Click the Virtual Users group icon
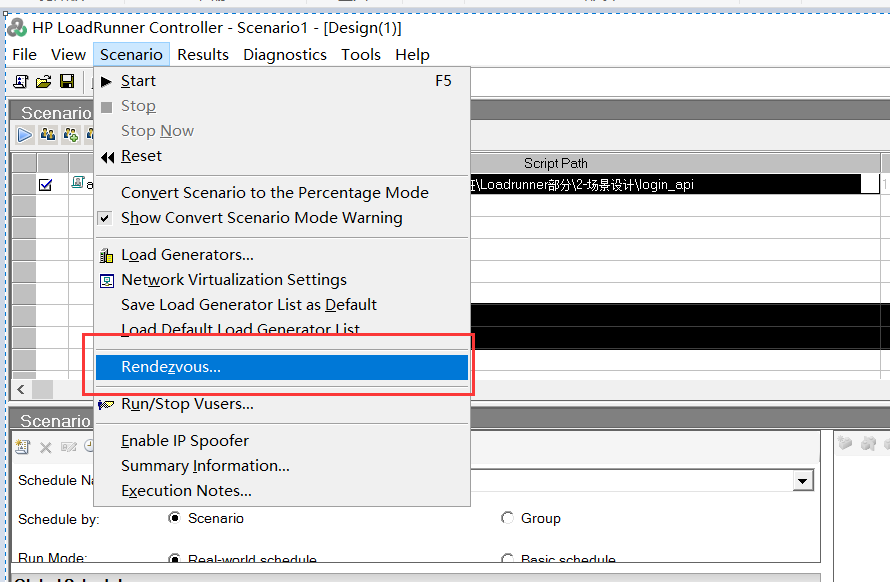Image resolution: width=890 pixels, height=582 pixels. tap(48, 135)
